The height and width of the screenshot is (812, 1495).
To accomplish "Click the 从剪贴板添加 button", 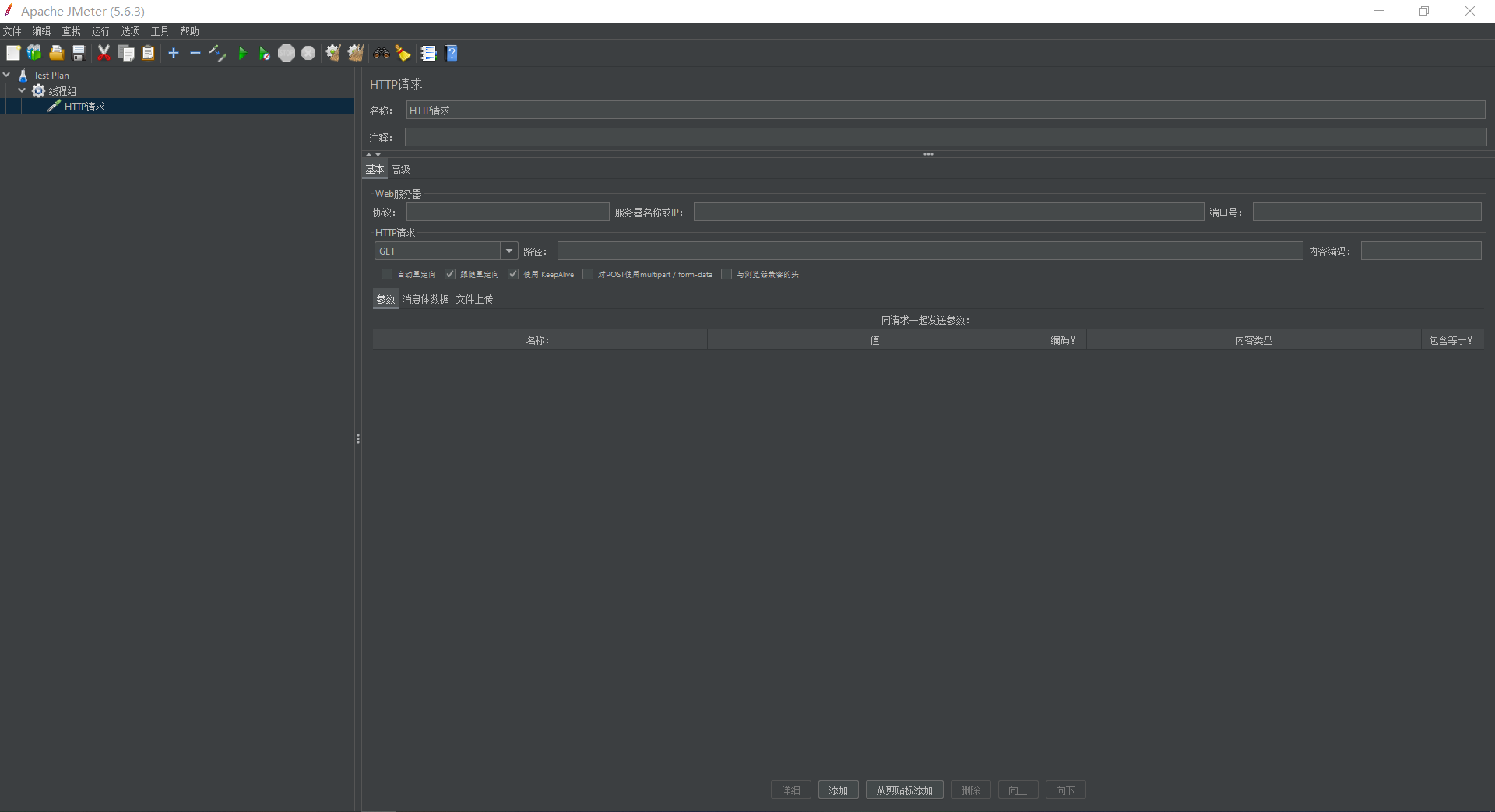I will coord(904,790).
